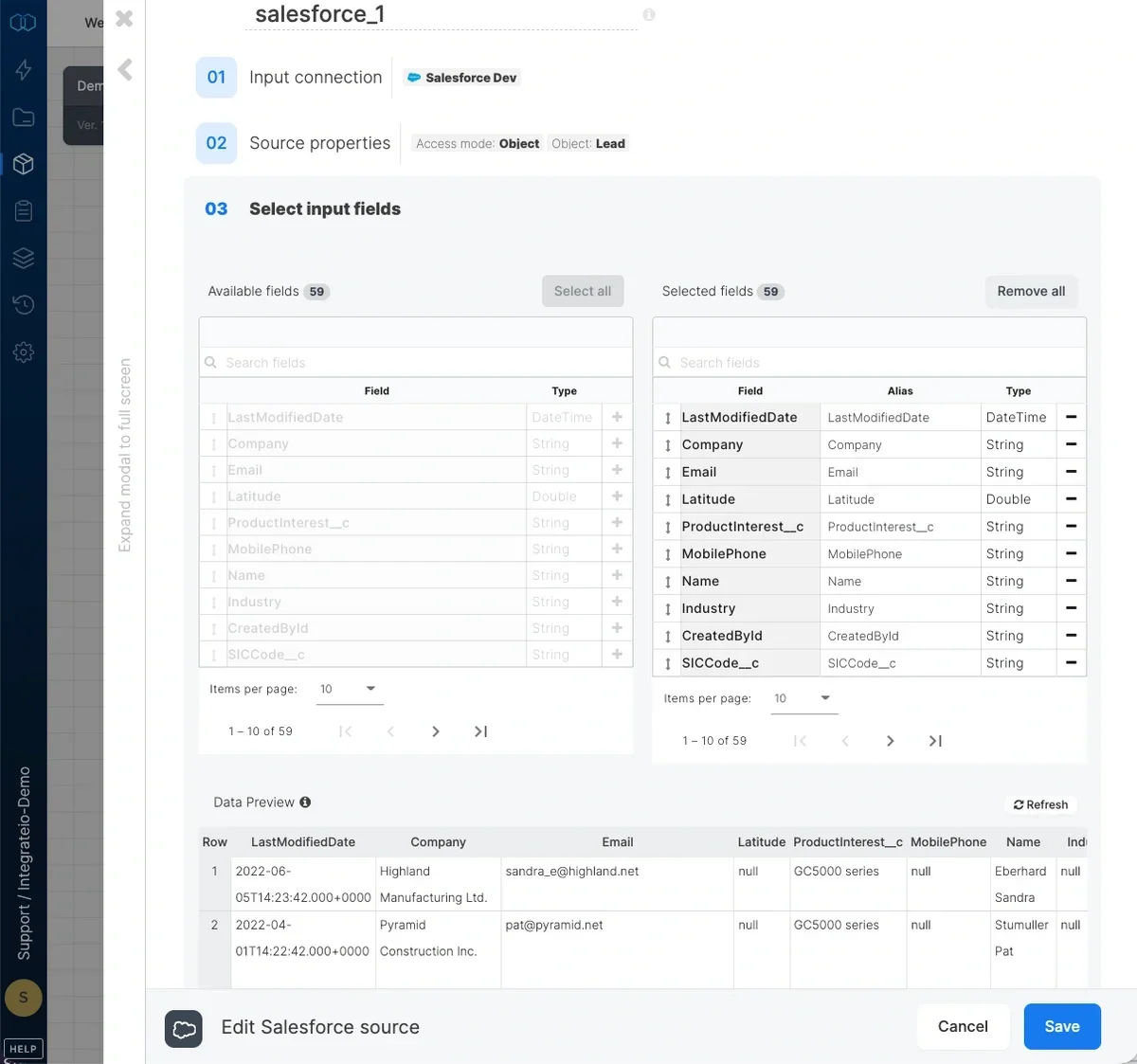This screenshot has width=1137, height=1064.
Task: Click info icon next to salesforce_1 name
Action: pyautogui.click(x=649, y=14)
